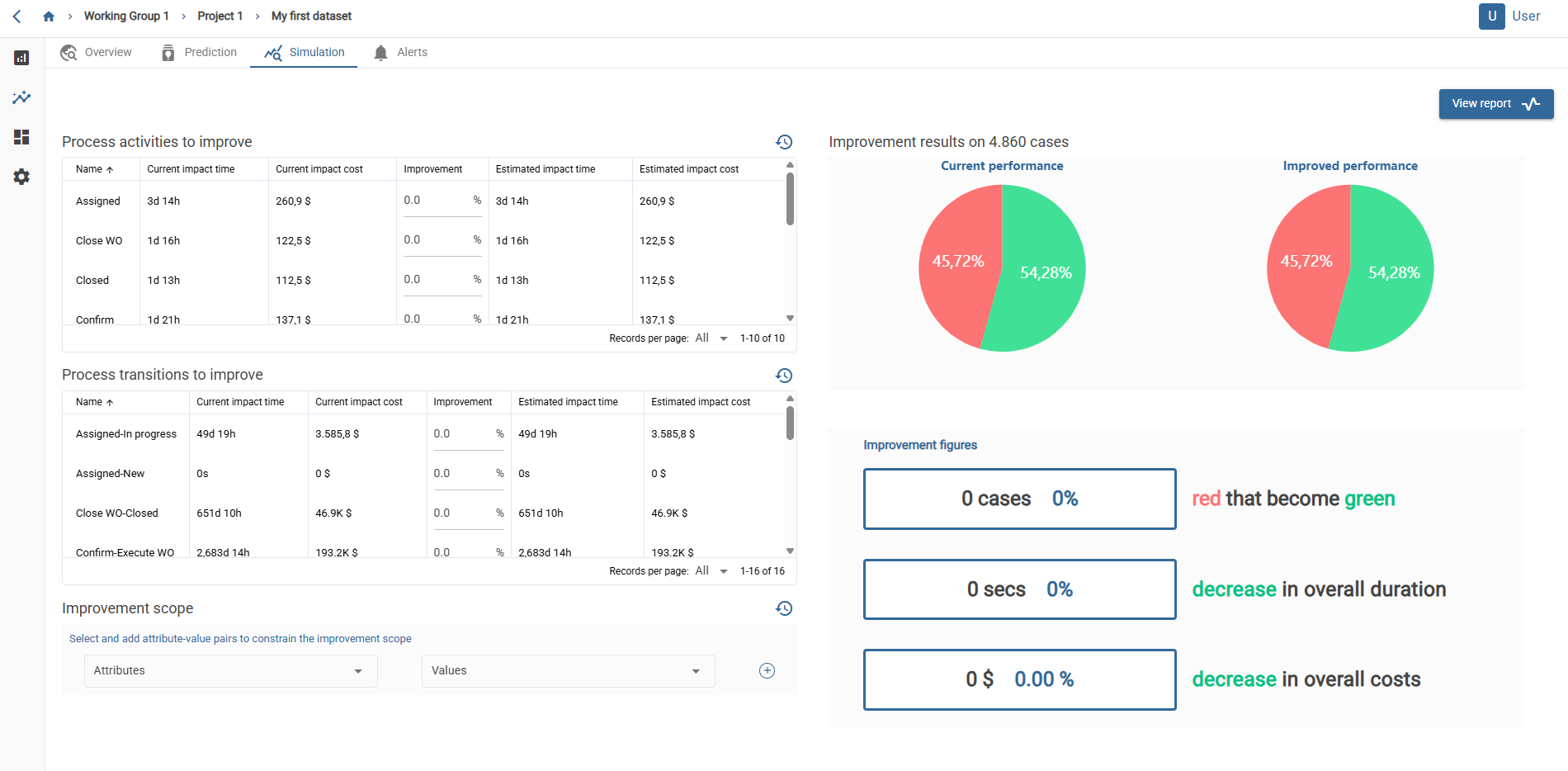The width and height of the screenshot is (1568, 771).
Task: Add attribute-value pair with plus icon
Action: (767, 670)
